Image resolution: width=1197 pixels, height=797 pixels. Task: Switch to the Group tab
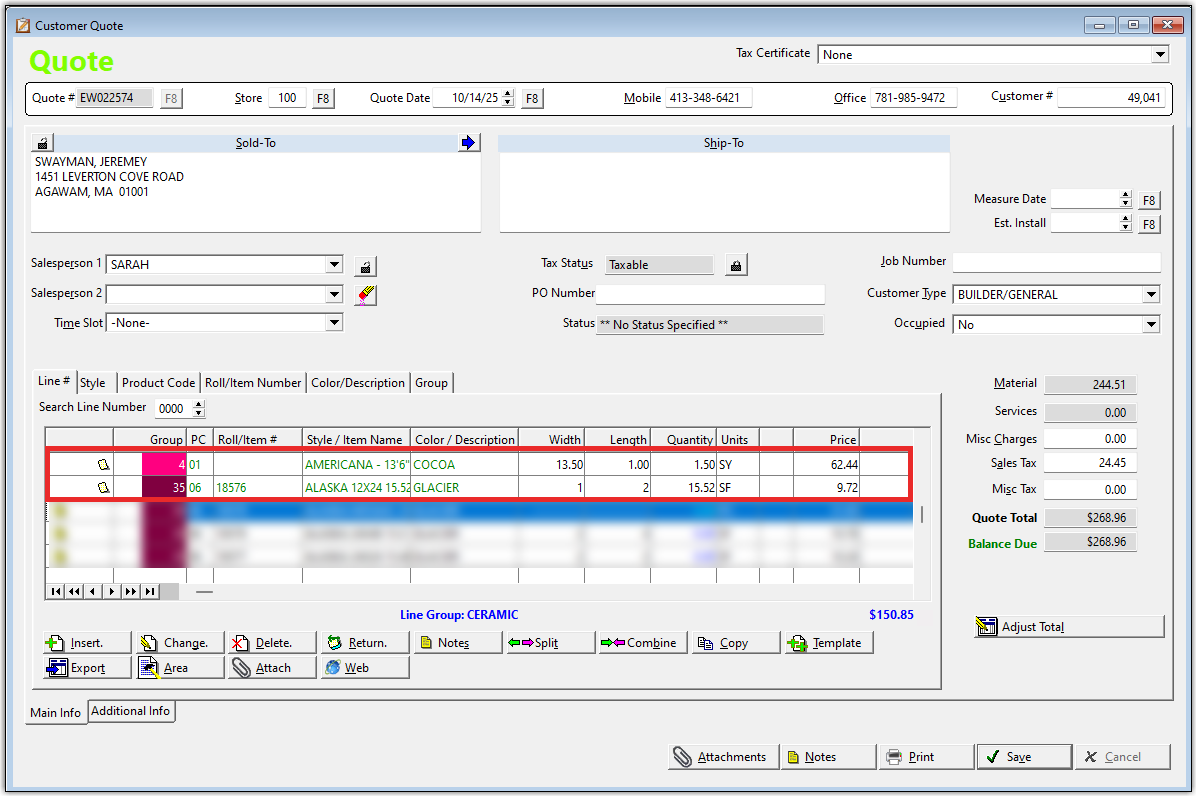click(431, 383)
